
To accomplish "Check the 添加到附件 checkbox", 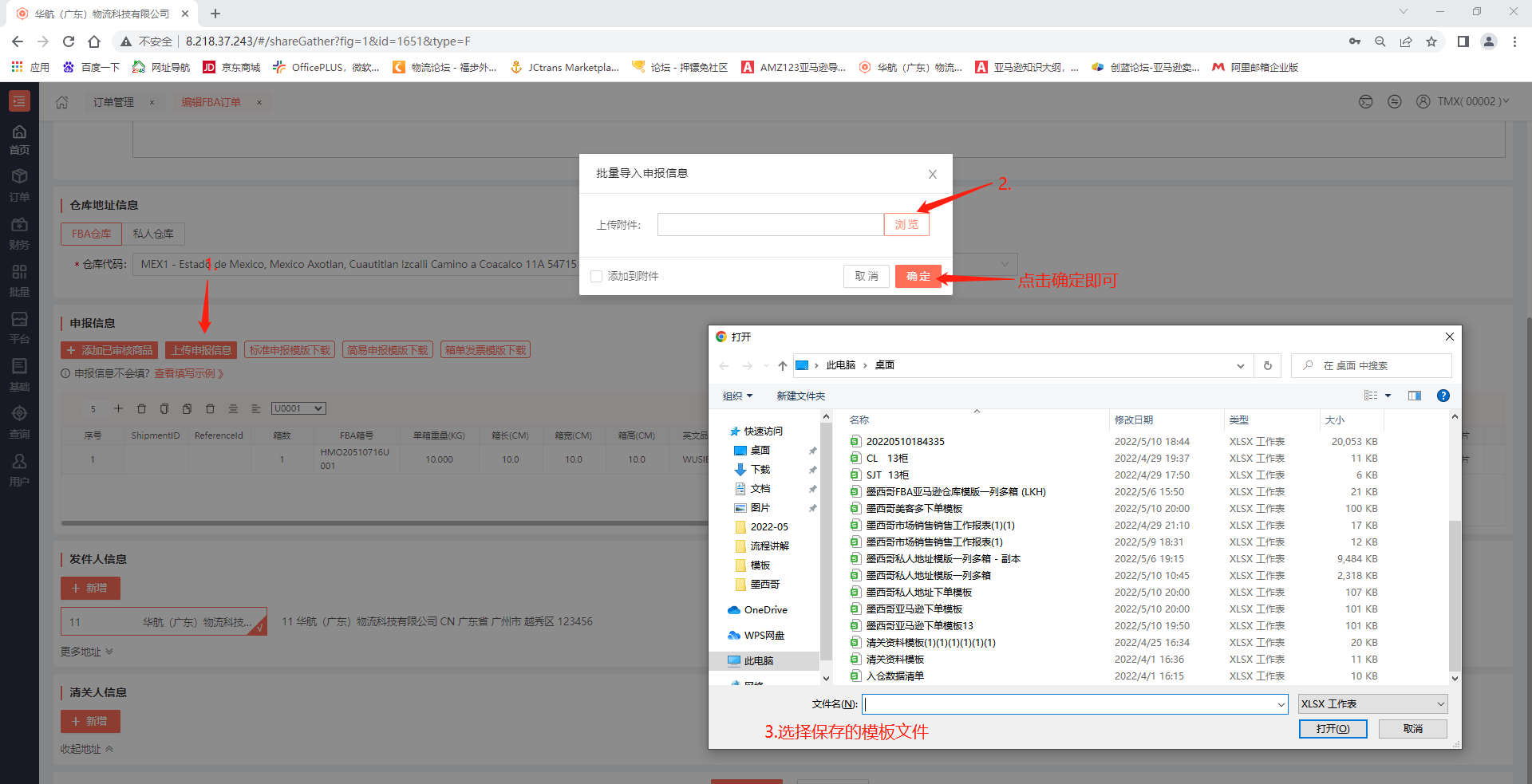I will coord(596,276).
